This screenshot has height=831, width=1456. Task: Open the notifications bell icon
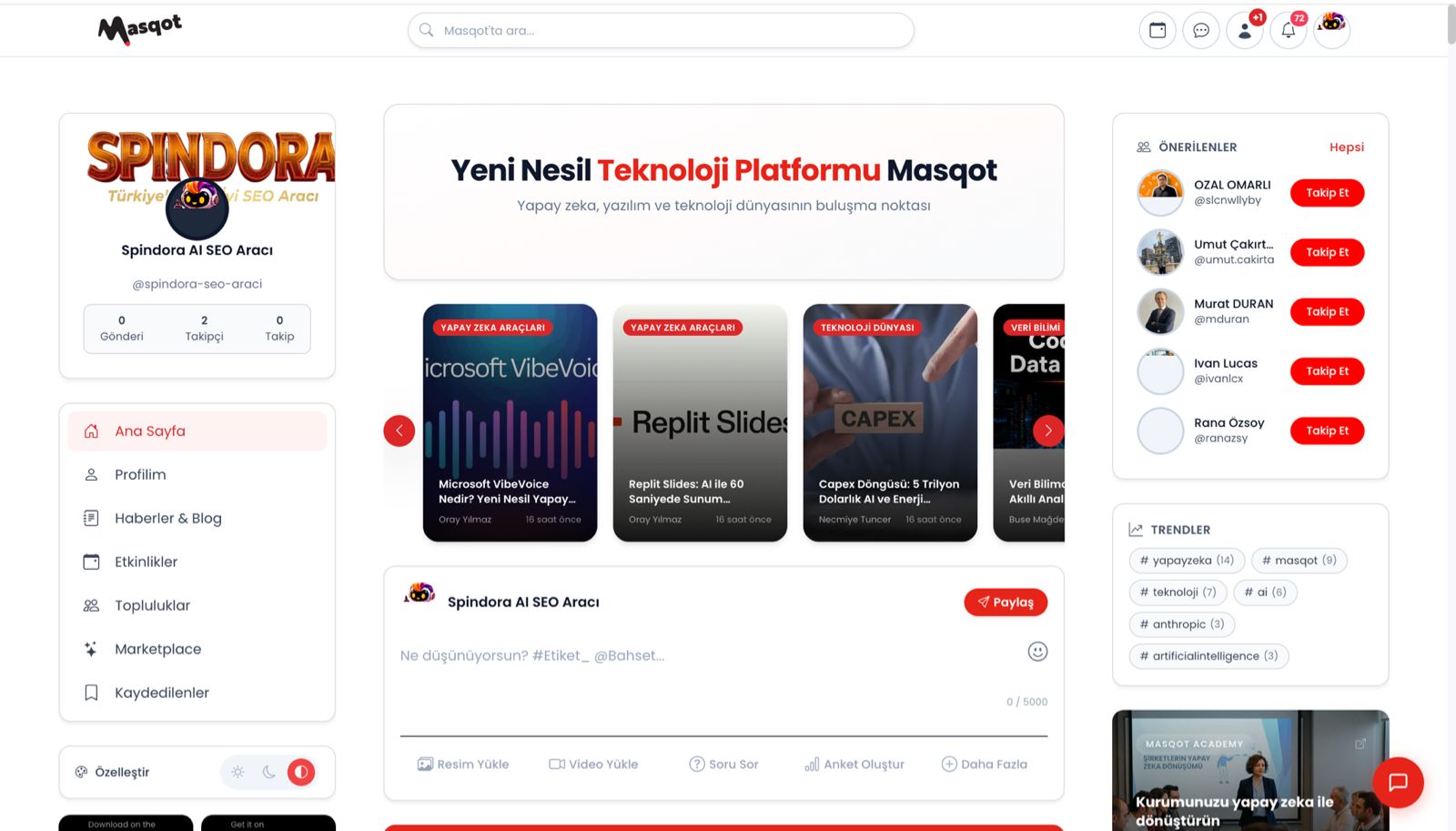[x=1289, y=30]
